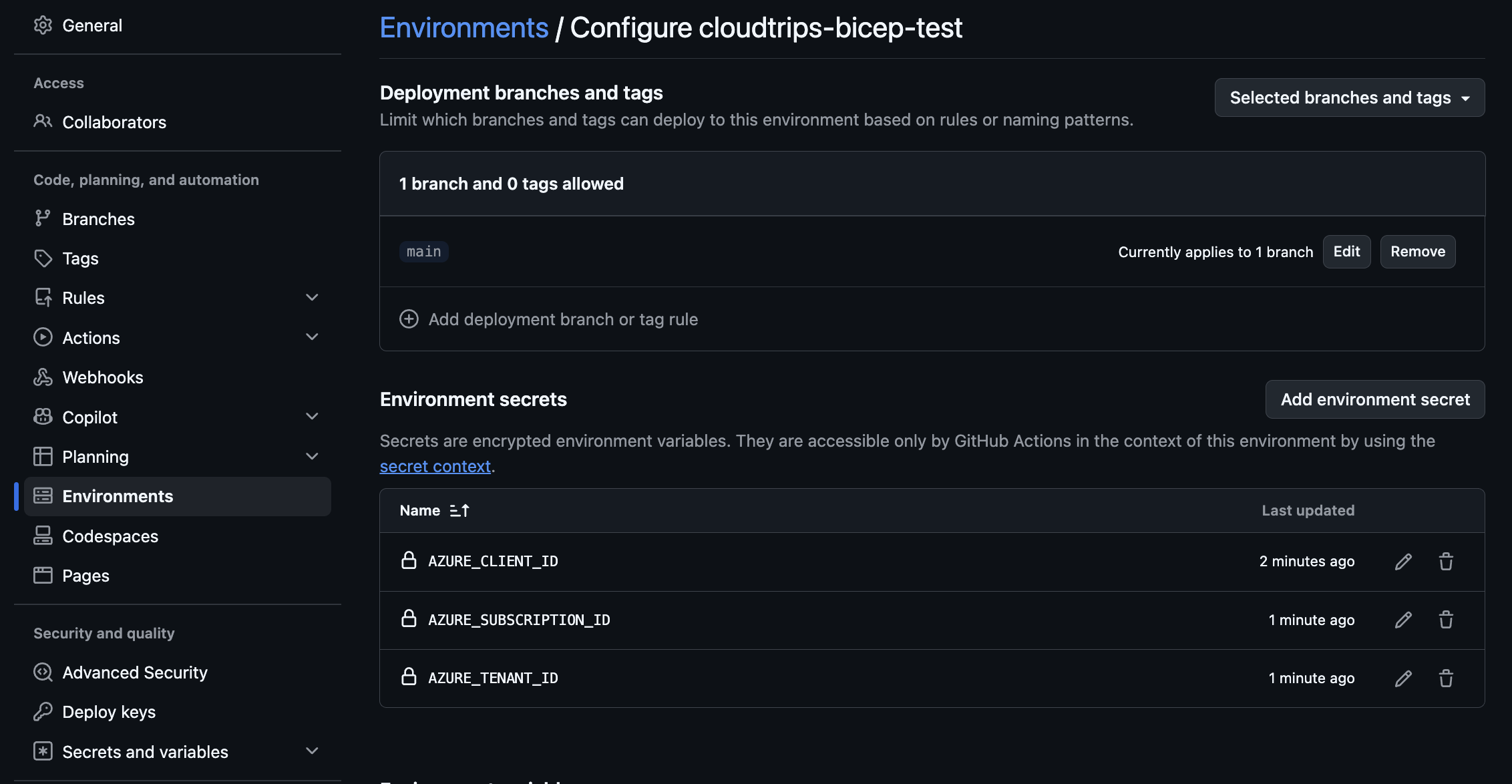
Task: Open Advanced Security settings
Action: click(178, 672)
